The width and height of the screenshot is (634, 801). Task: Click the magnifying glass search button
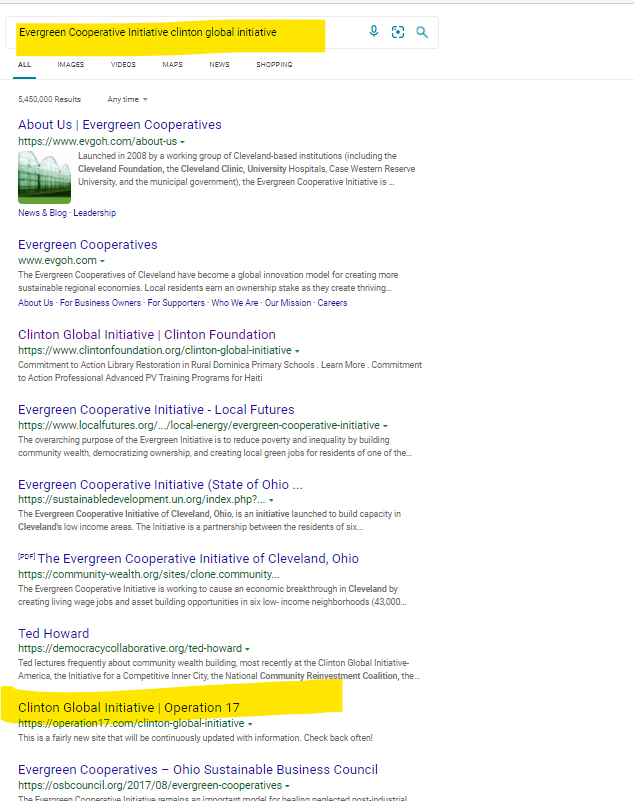[x=422, y=32]
